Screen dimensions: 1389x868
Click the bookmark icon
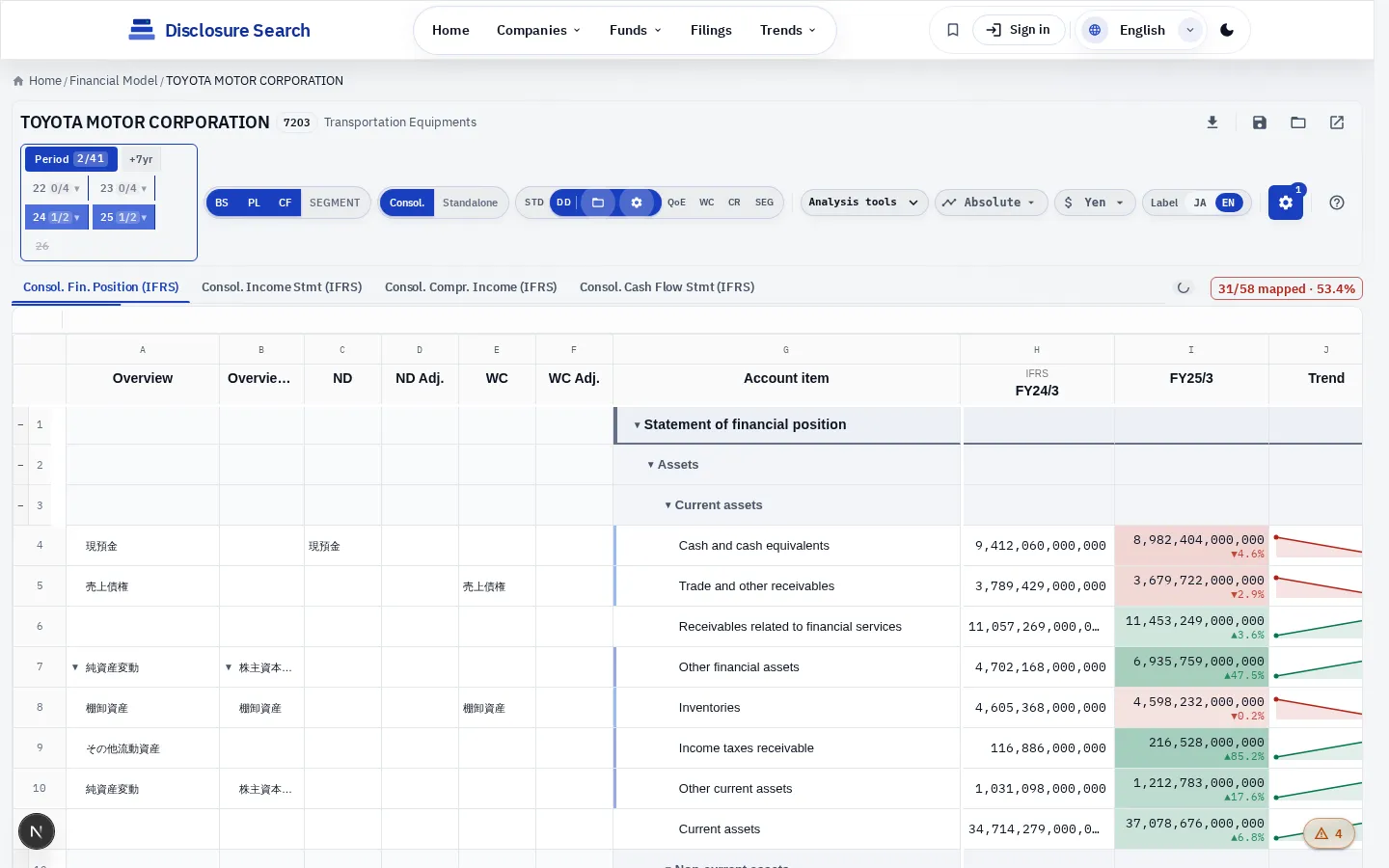pyautogui.click(x=953, y=30)
